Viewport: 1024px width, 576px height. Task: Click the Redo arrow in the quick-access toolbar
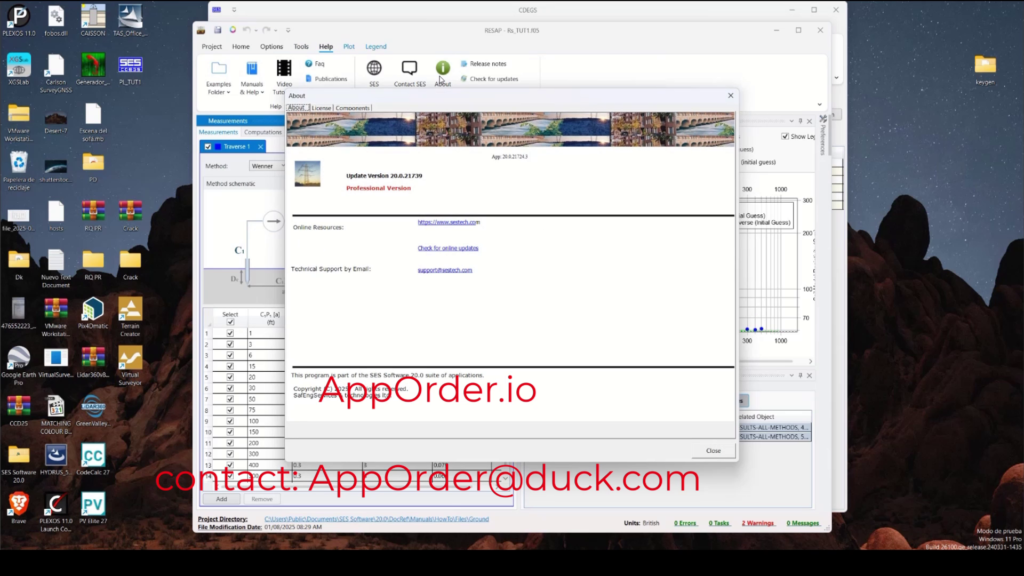(x=266, y=30)
